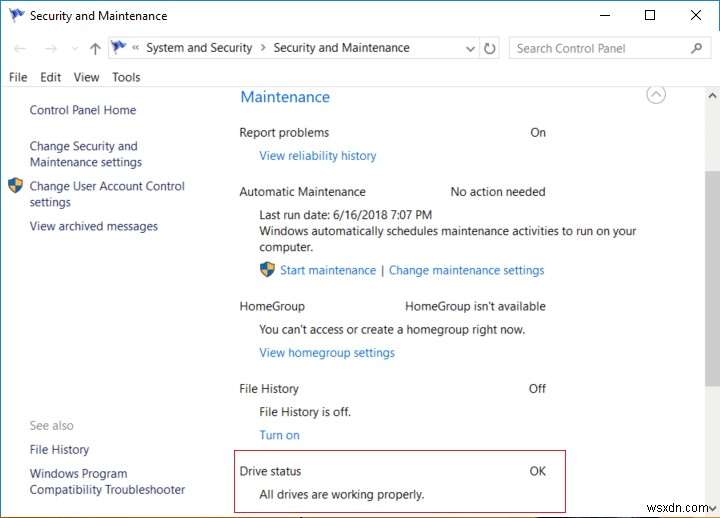Open View homegroup settings link

[327, 353]
